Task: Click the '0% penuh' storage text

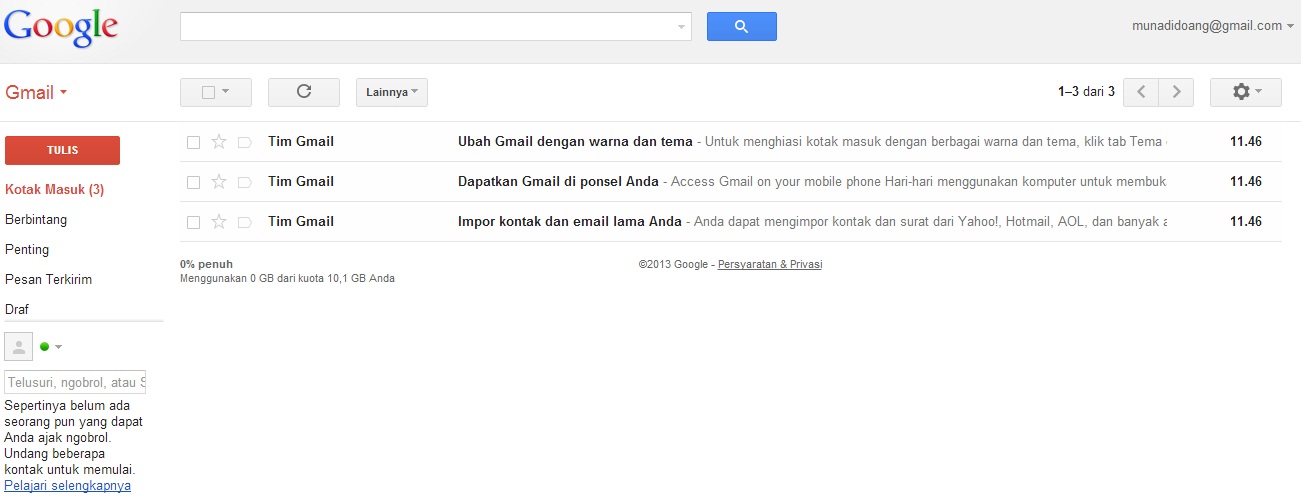Action: (x=206, y=265)
